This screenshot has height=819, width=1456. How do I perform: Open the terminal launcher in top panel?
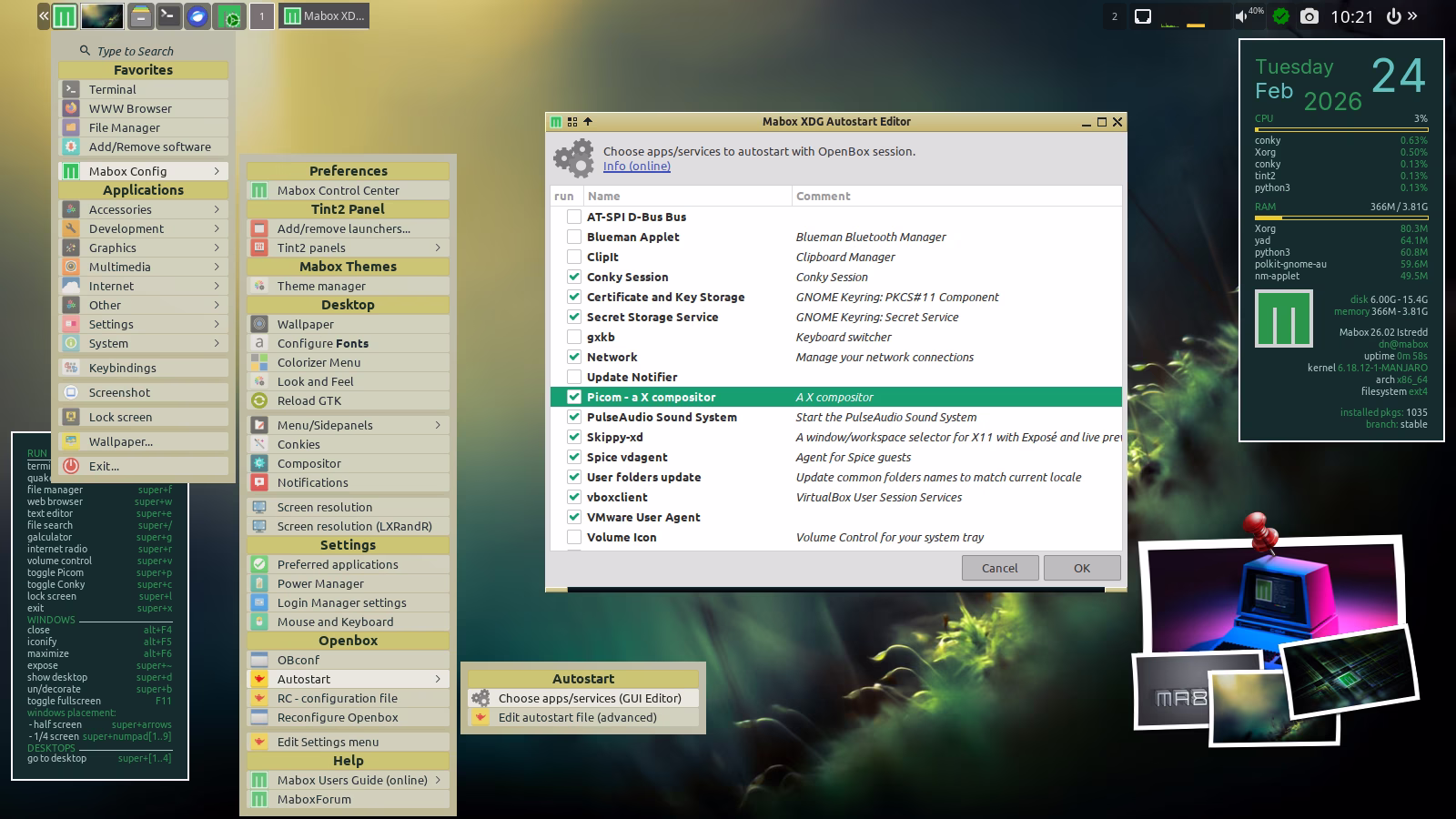(168, 16)
